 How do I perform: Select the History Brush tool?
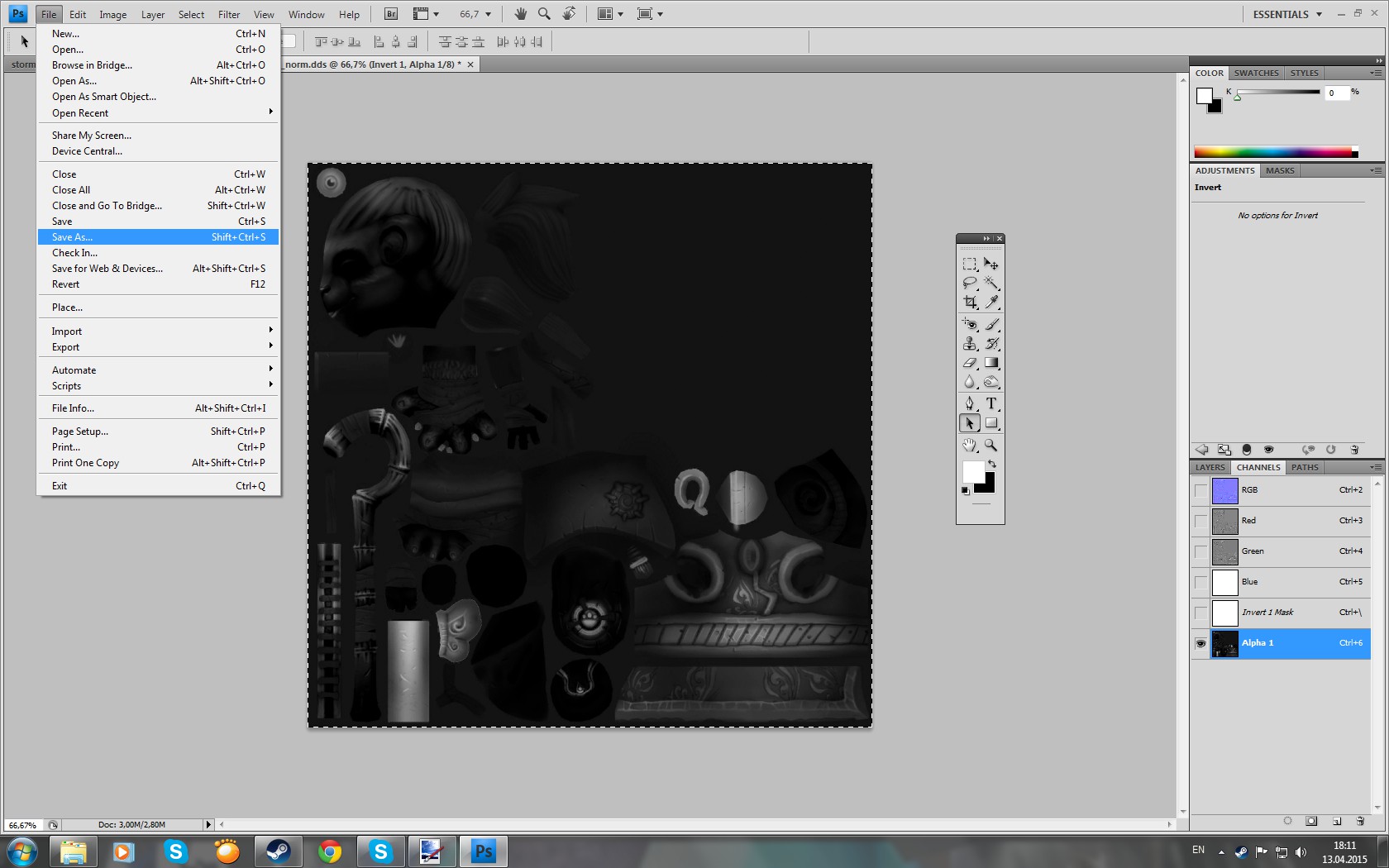(x=991, y=343)
